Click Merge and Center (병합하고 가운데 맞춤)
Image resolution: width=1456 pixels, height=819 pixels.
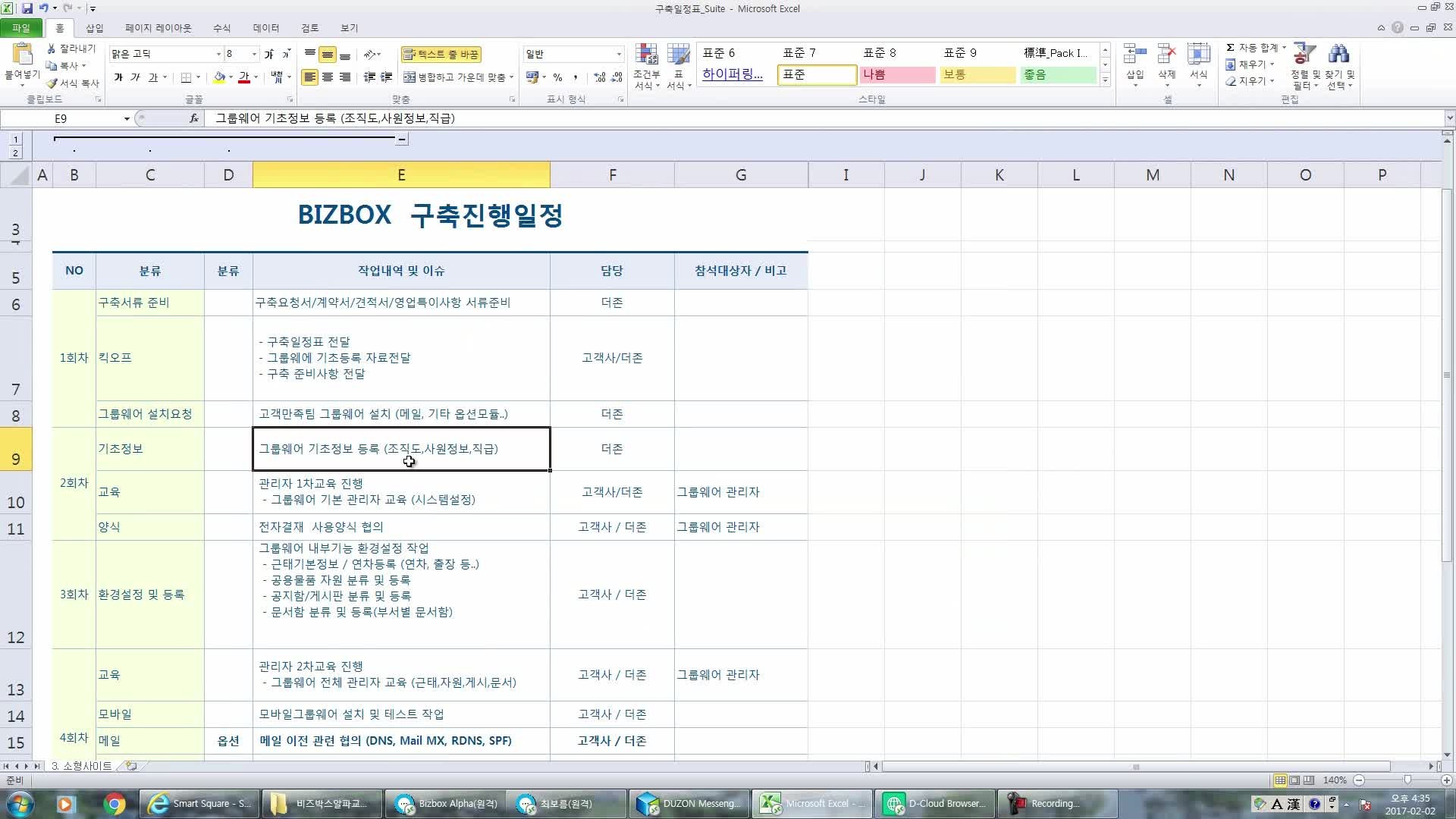(x=454, y=77)
